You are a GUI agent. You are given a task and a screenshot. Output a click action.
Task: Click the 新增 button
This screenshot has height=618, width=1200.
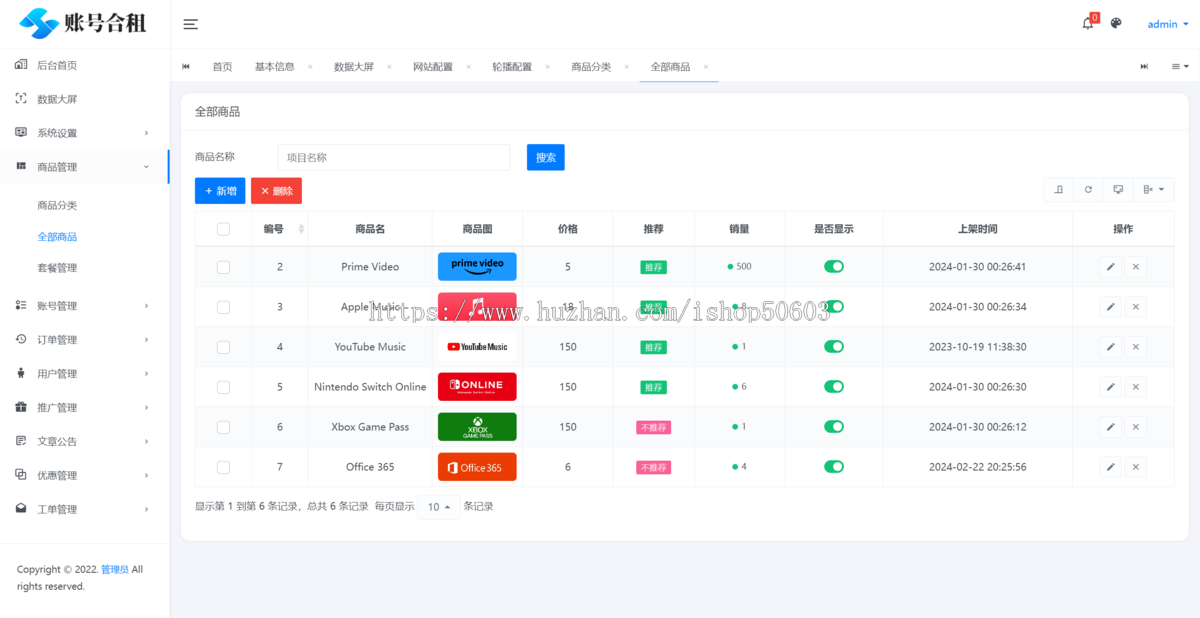tap(220, 190)
